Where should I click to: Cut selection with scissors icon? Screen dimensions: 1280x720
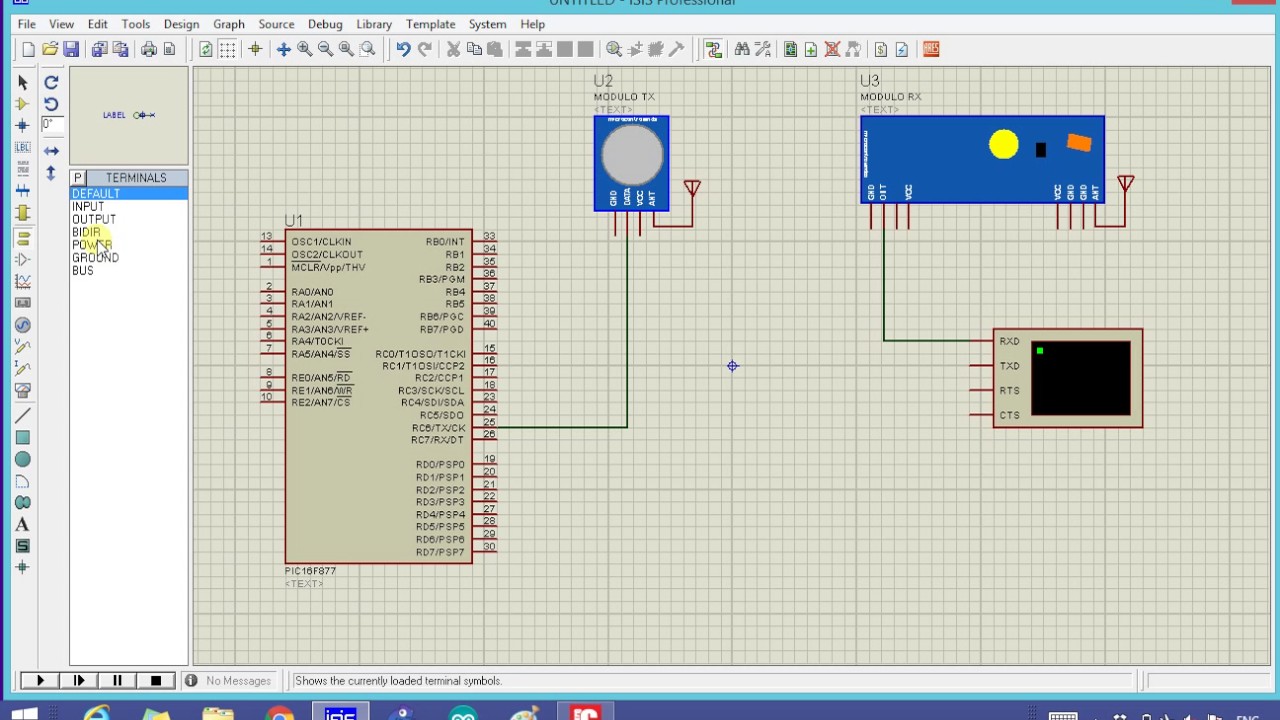(453, 49)
